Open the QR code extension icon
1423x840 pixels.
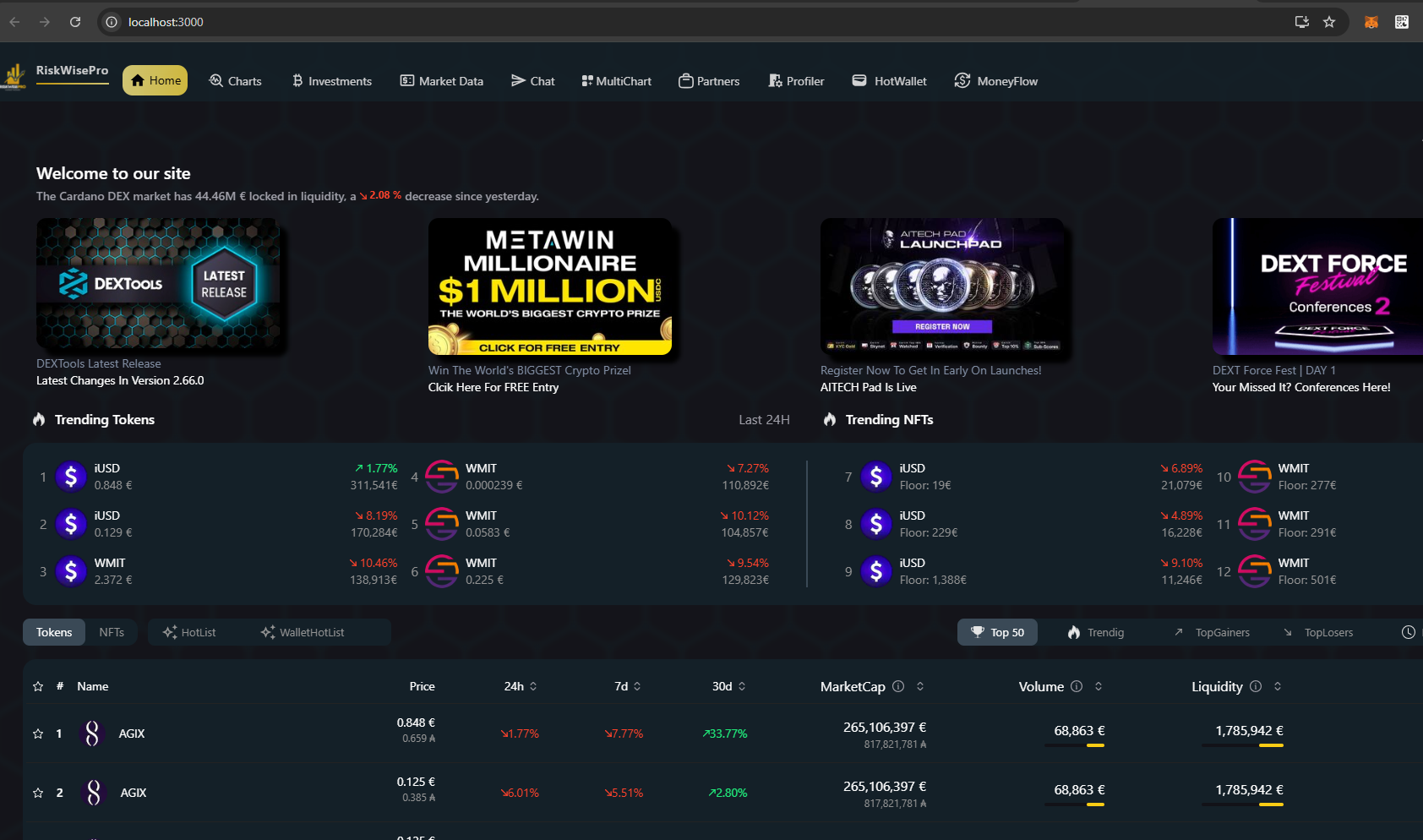point(1402,22)
